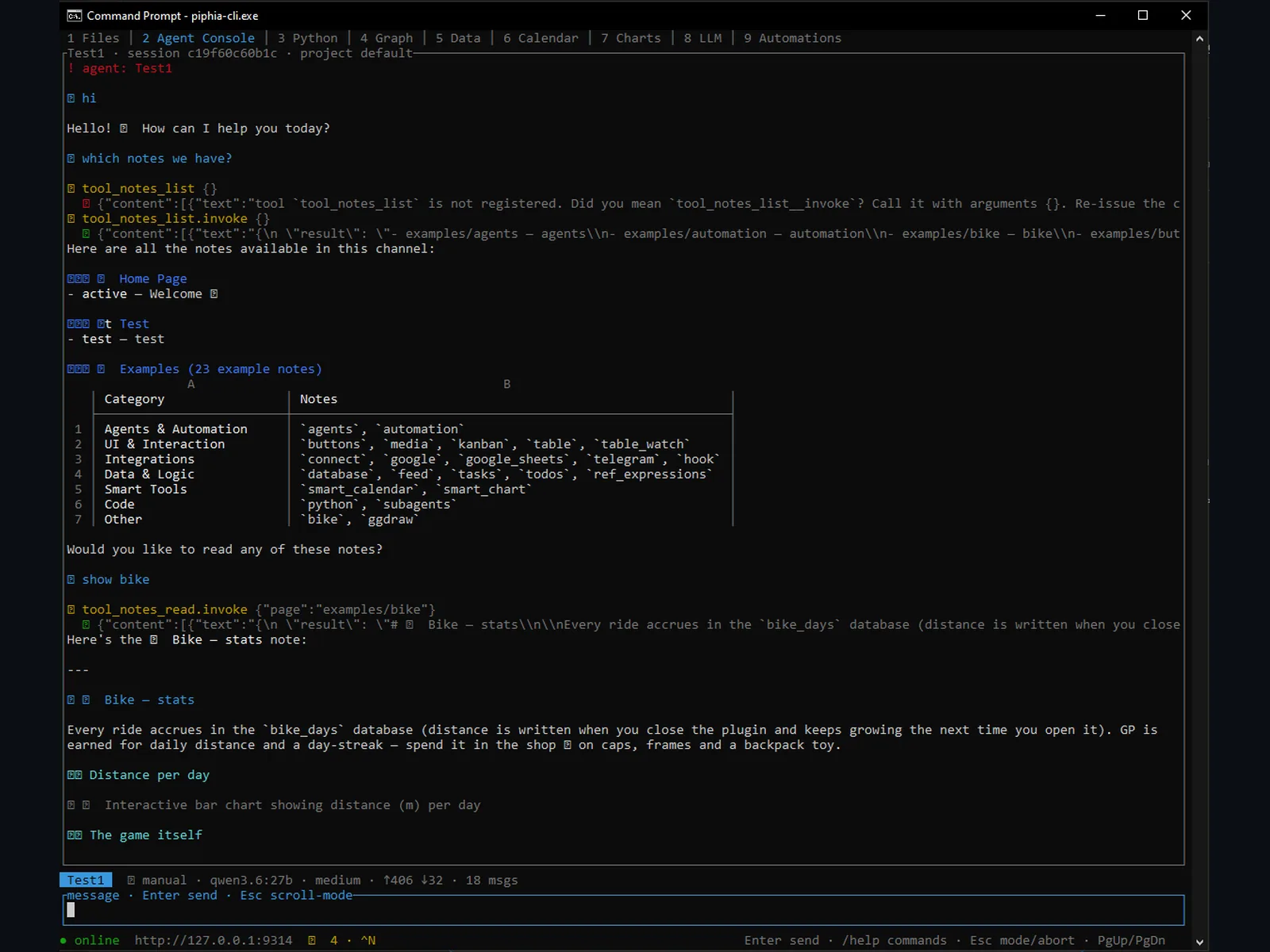
Task: Click 'Would you like to read' line
Action: coord(225,550)
